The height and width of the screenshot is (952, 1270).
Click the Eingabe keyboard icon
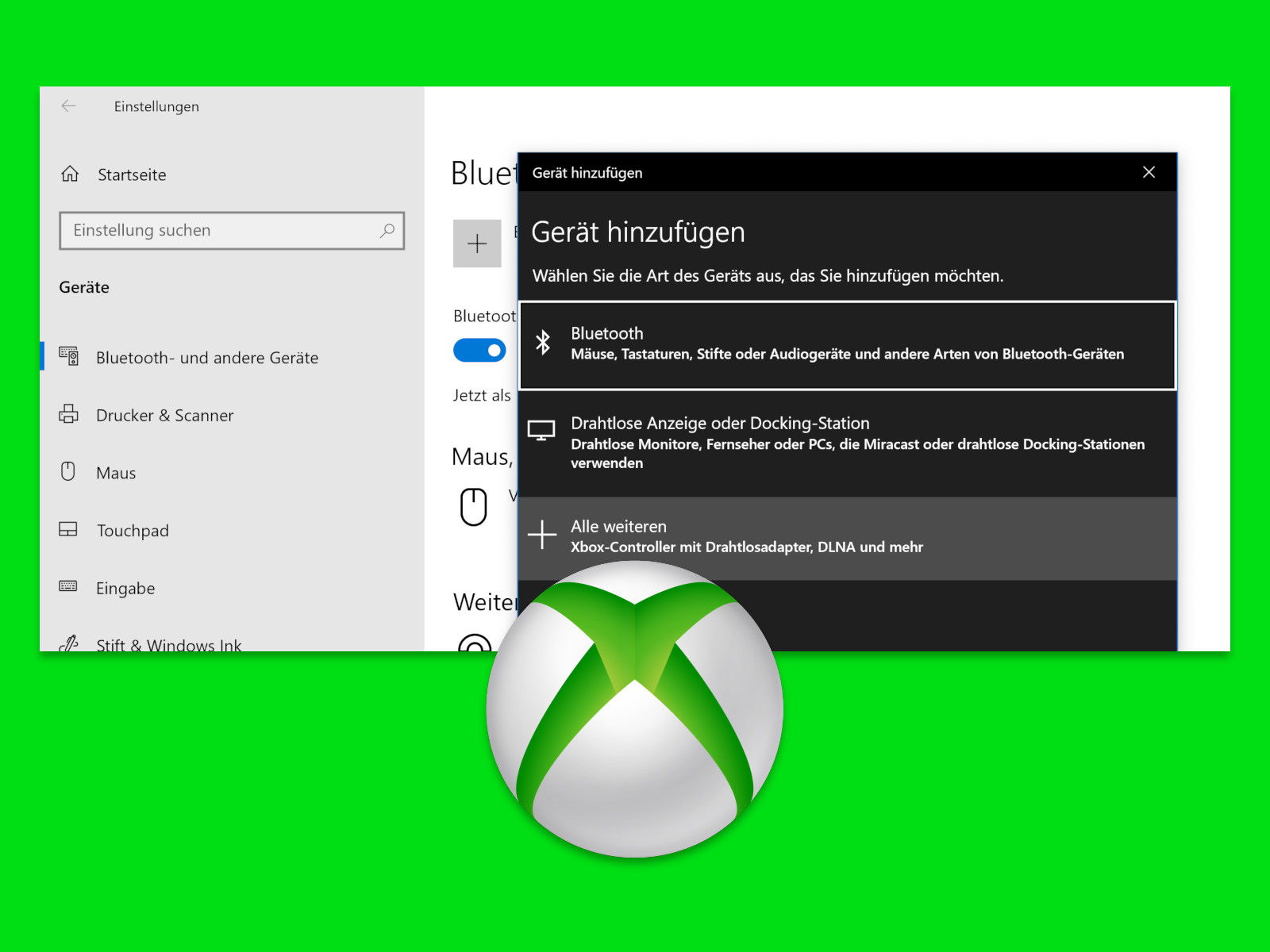tap(68, 586)
